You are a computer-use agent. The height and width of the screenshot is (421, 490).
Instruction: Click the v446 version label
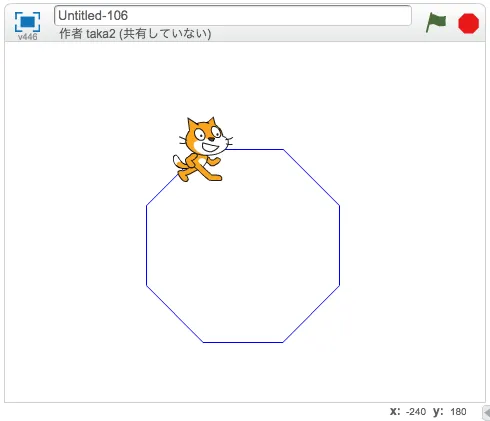tap(28, 37)
